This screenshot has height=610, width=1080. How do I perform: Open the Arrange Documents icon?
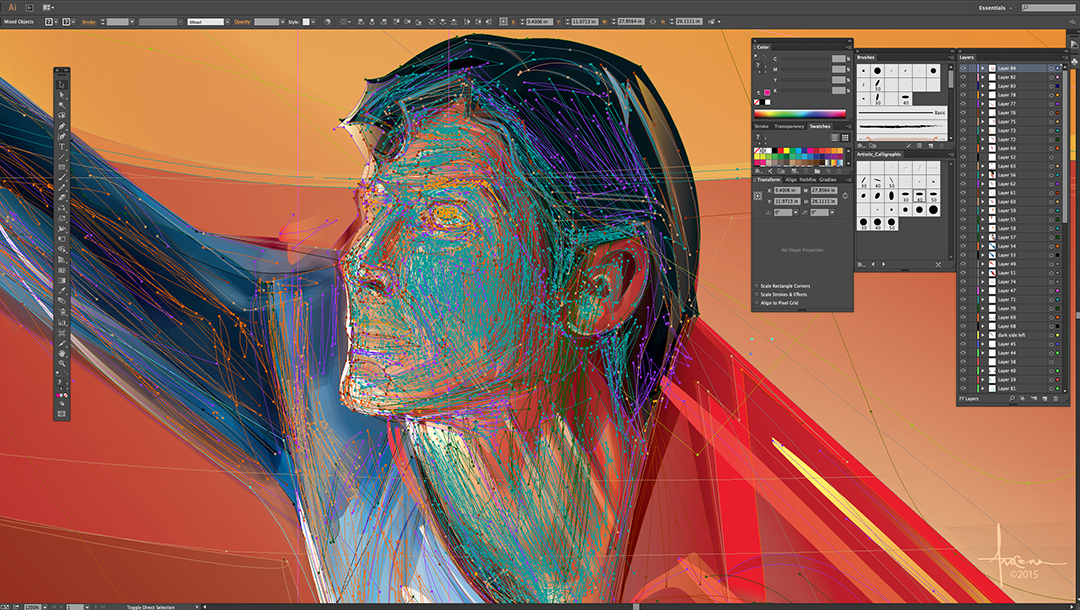(48, 8)
